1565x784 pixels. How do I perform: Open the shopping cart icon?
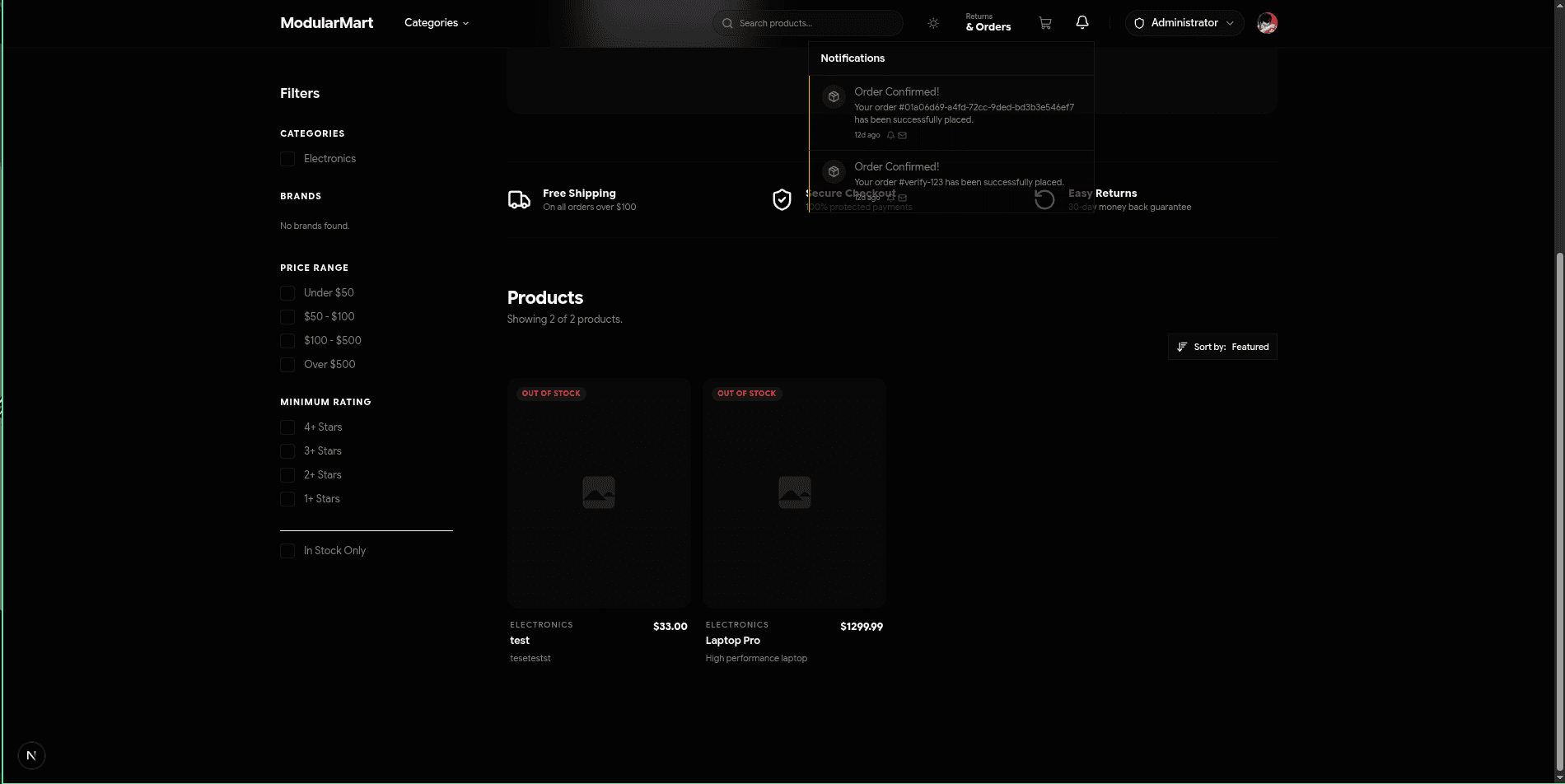tap(1044, 23)
